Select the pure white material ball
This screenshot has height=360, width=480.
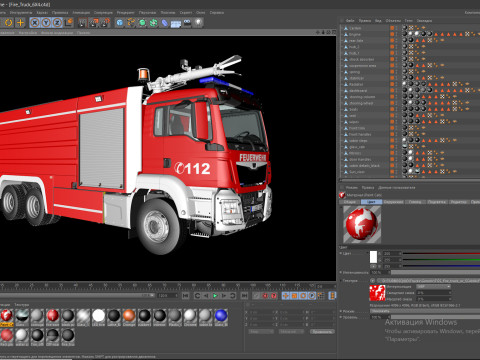[x=98, y=315]
